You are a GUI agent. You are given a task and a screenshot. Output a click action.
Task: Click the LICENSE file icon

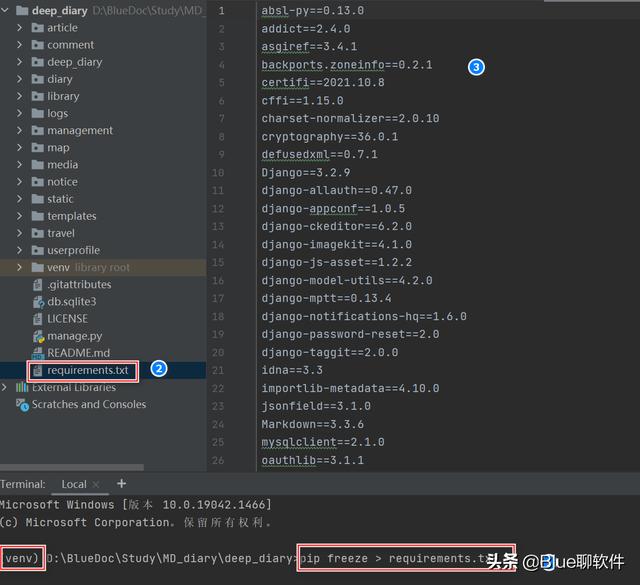pos(38,319)
